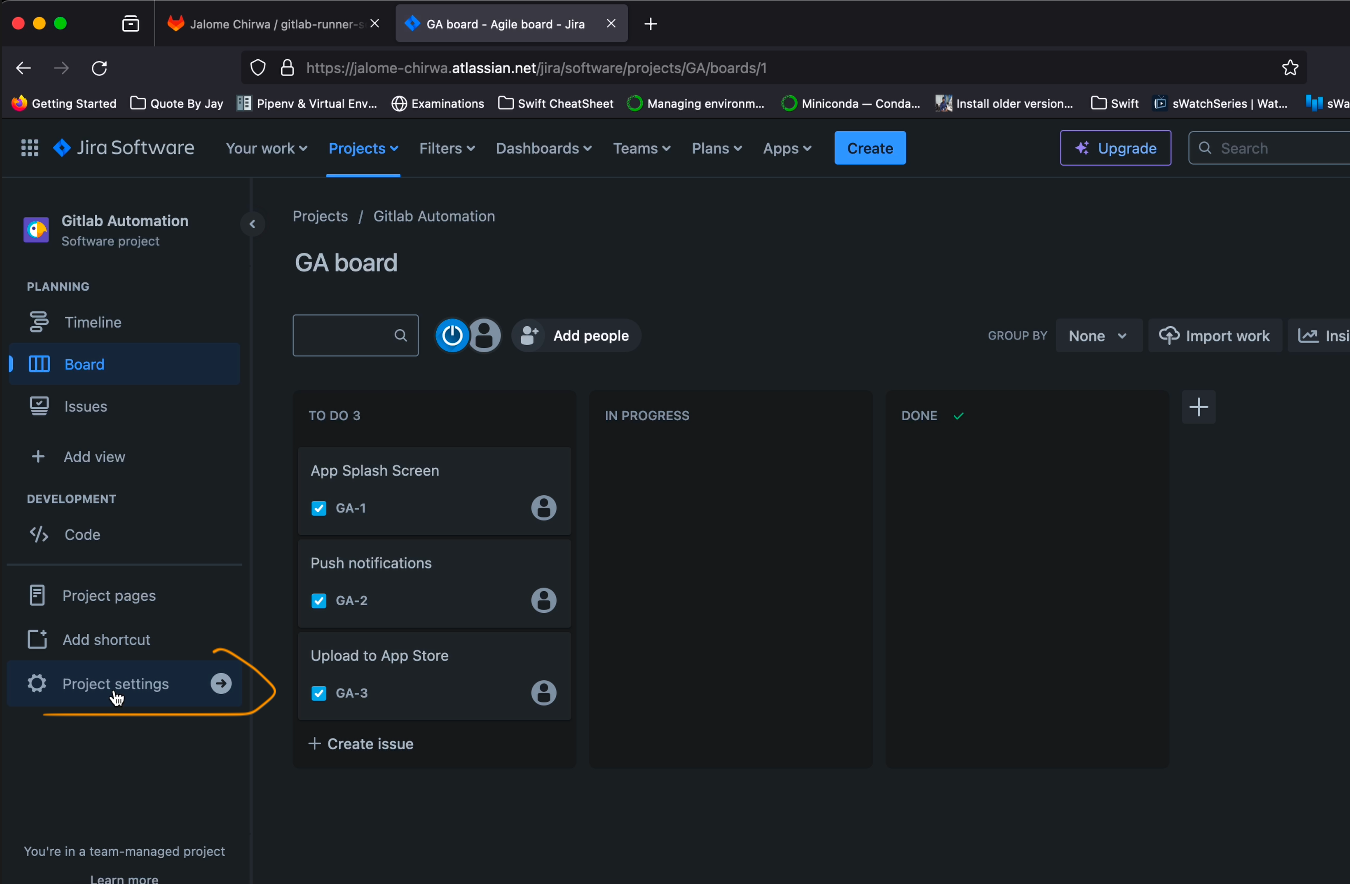Click the Upgrade button
Viewport: 1350px width, 884px height.
click(1115, 148)
